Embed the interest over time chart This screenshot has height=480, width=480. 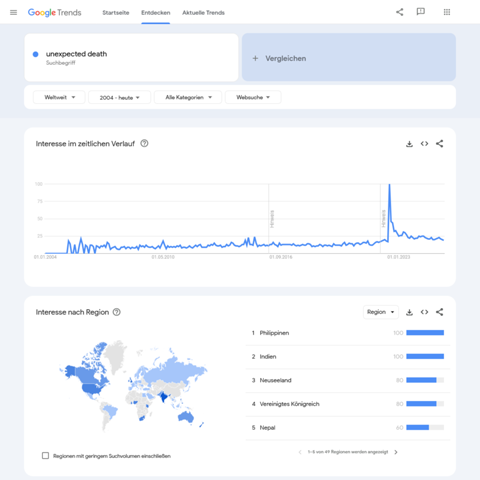click(424, 144)
